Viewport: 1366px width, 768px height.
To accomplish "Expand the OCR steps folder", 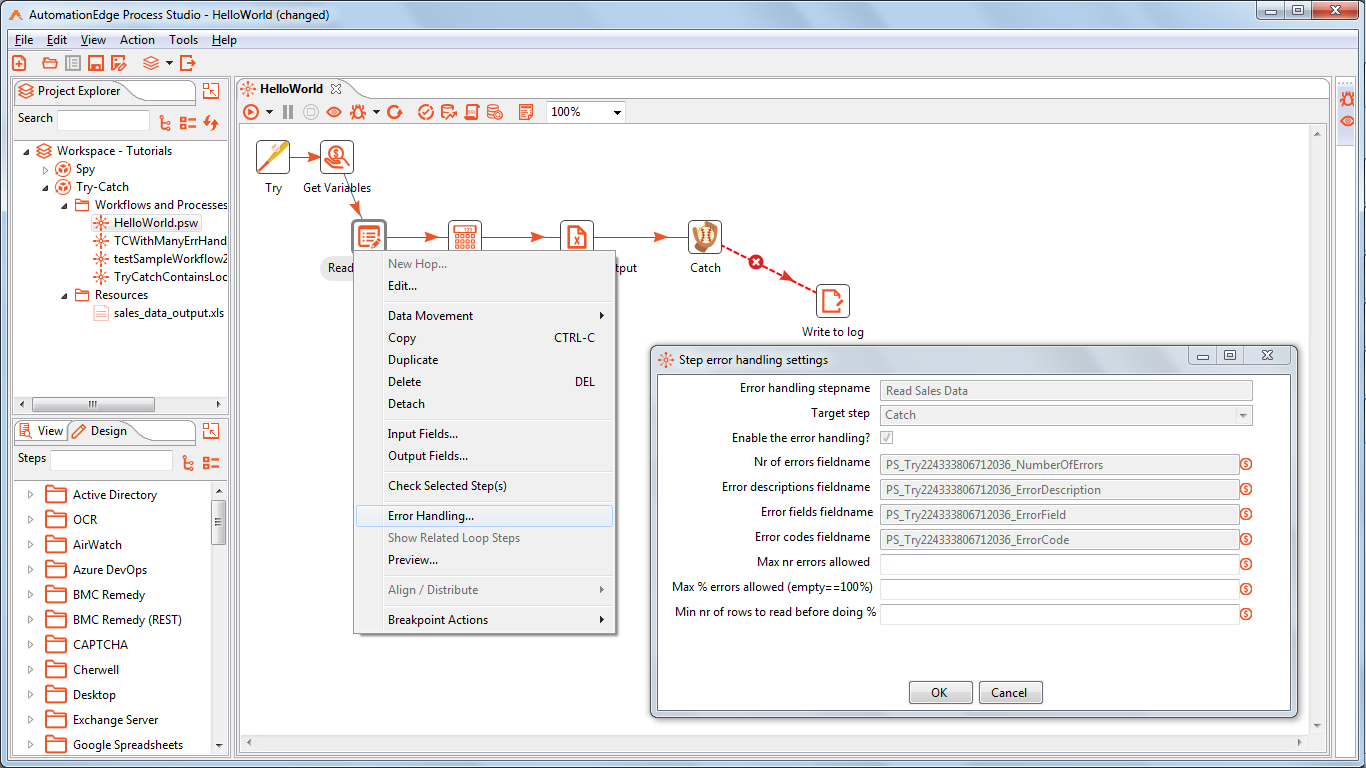I will [31, 520].
